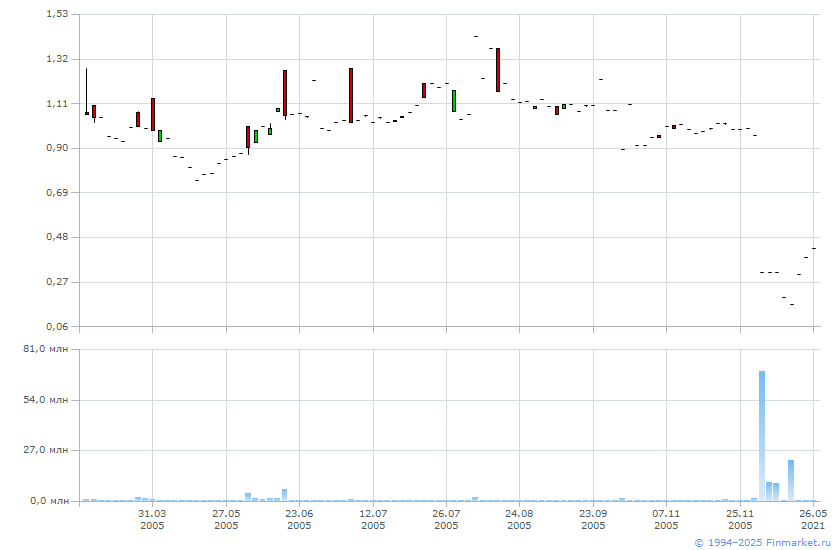Click the 0,27 price axis label

pyautogui.click(x=57, y=282)
